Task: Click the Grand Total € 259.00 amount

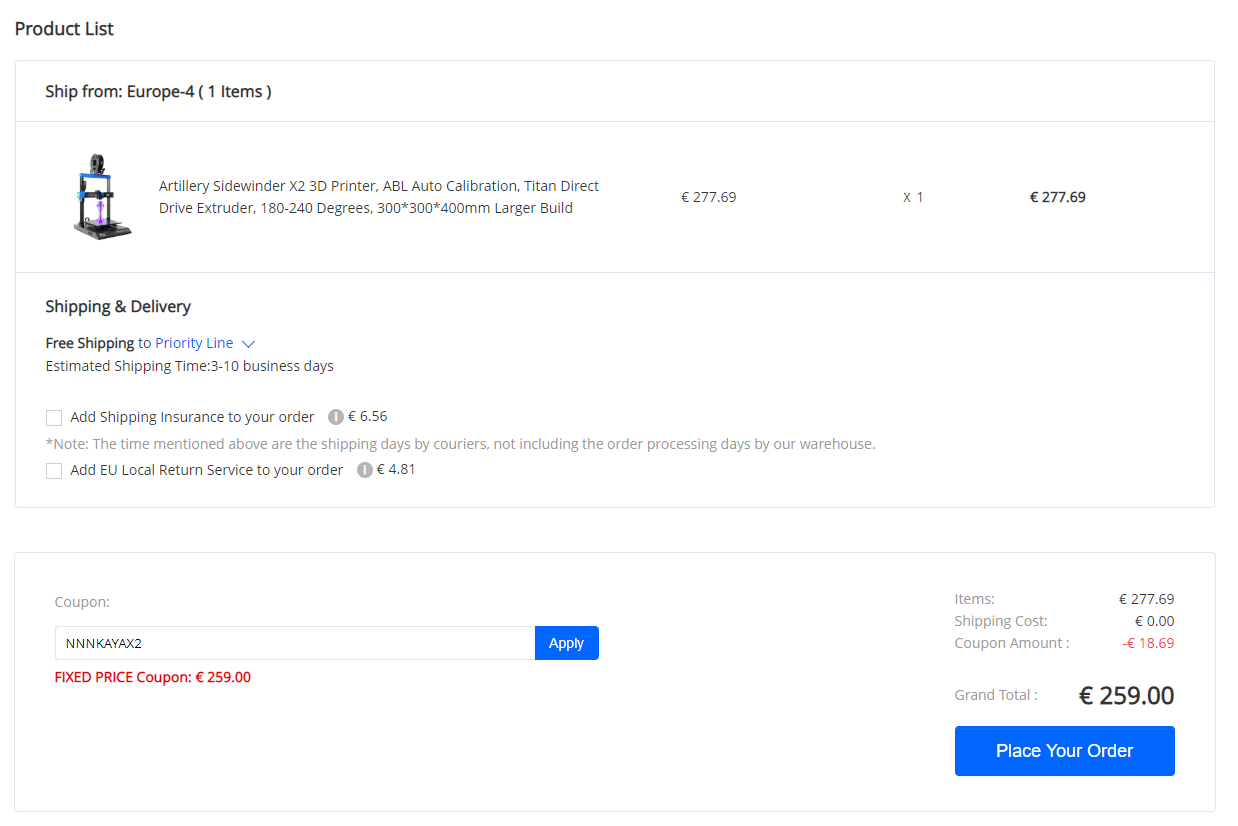Action: [x=1126, y=695]
